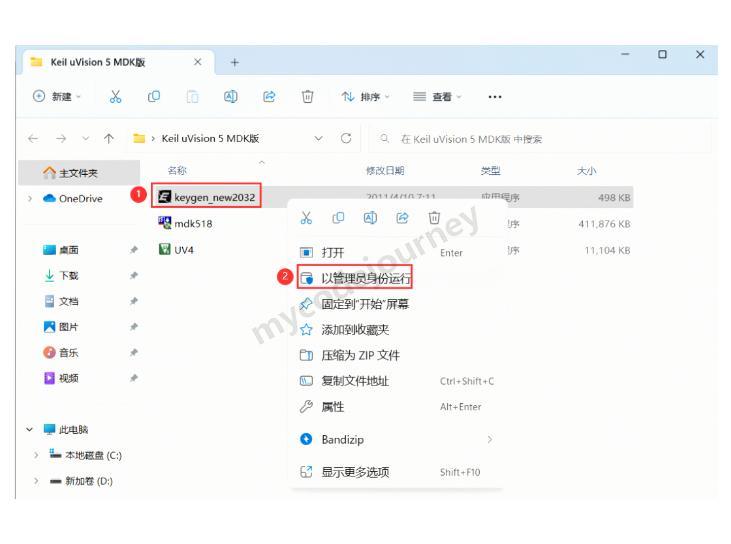This screenshot has width=731, height=544.
Task: Click the toolbar Rename icon
Action: (x=231, y=96)
